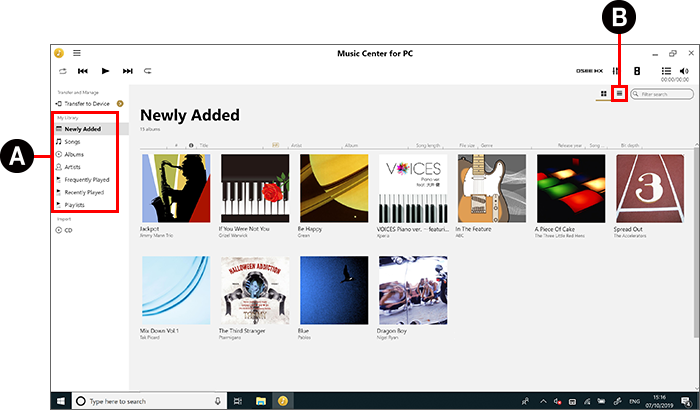This screenshot has height=410, width=700.
Task: Switch to grid thumbnail view
Action: pos(604,93)
